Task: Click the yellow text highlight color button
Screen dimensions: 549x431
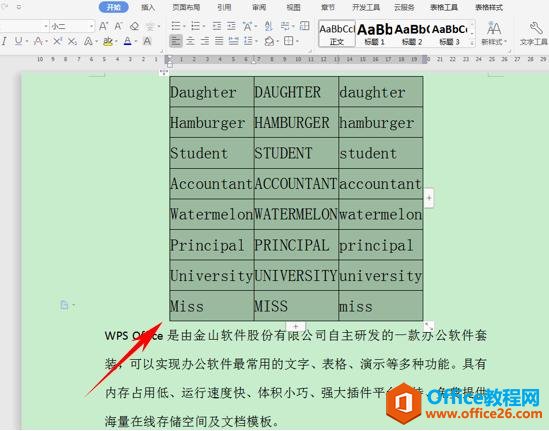Action: pos(108,41)
